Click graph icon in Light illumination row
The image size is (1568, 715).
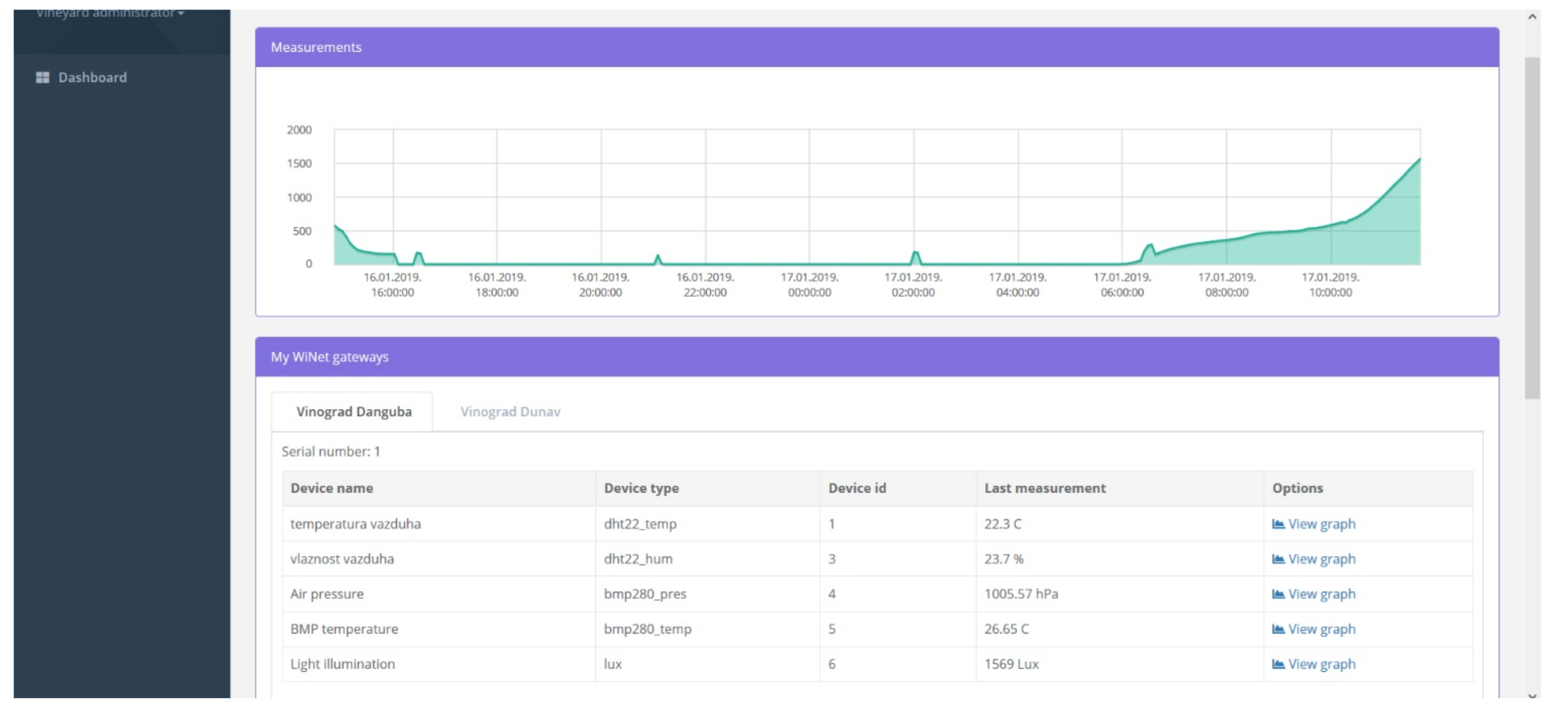1278,664
